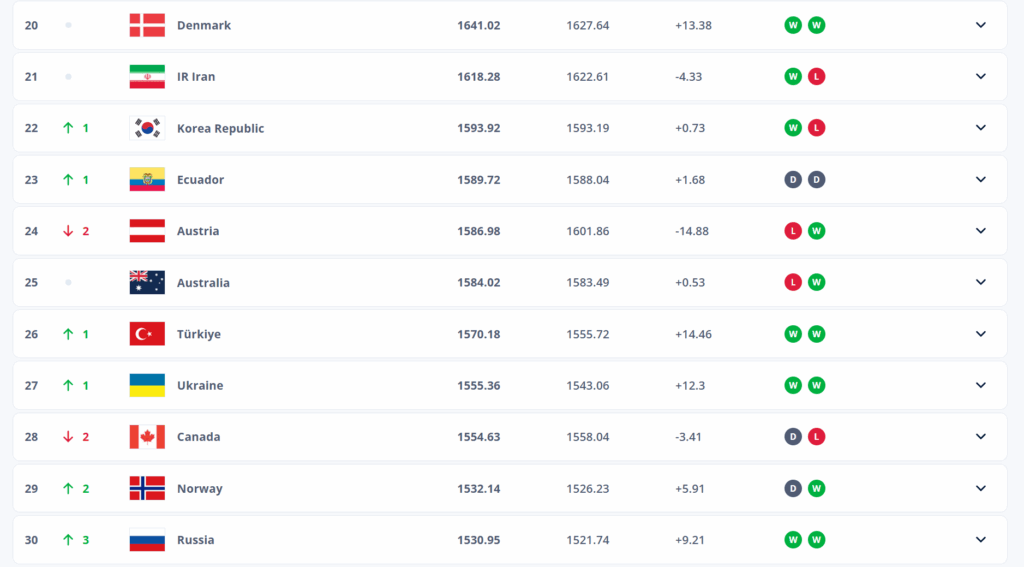Click Ecuador's first draw result badge
The width and height of the screenshot is (1024, 567).
(x=793, y=180)
